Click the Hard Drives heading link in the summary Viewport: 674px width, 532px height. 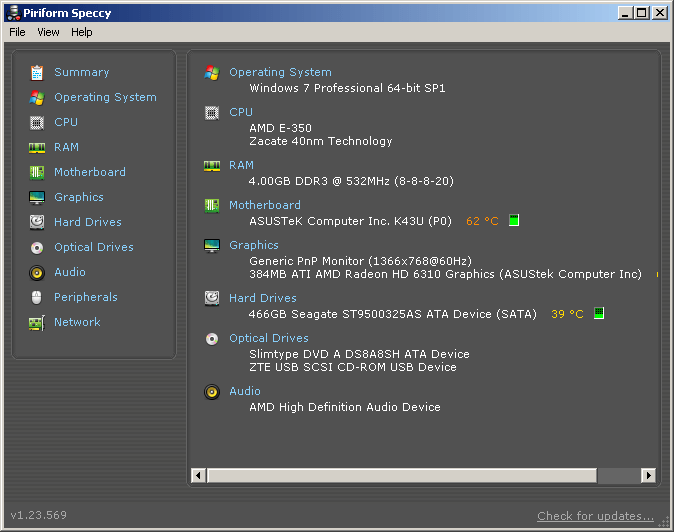tap(263, 298)
